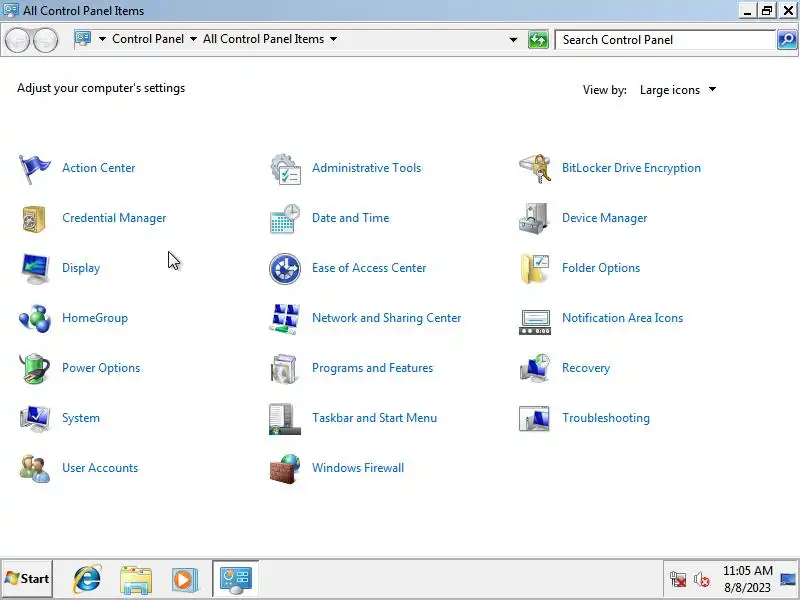
Task: Select the Control Panel breadcrumb segment
Action: point(148,39)
